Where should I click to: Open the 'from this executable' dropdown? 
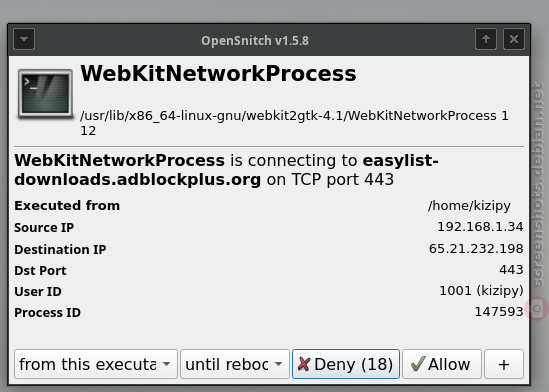tap(96, 364)
